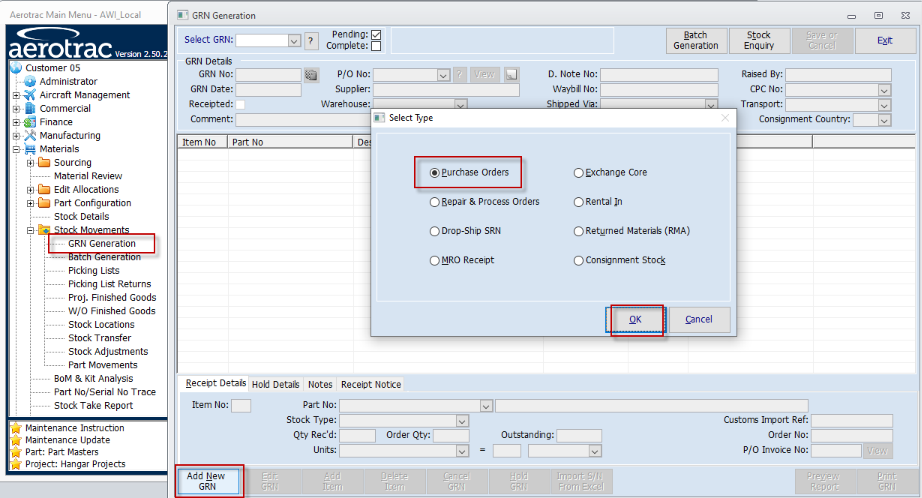This screenshot has height=498, width=922.
Task: Click the Stock Movements open folder icon
Action: tap(44, 230)
